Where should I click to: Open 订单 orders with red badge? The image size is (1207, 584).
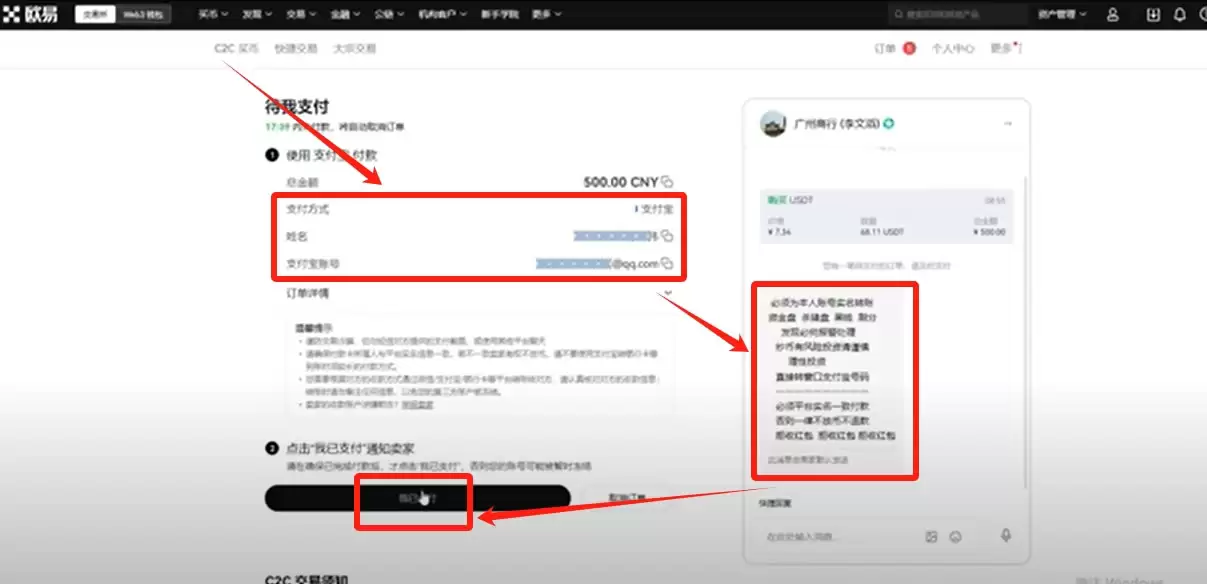tap(888, 47)
